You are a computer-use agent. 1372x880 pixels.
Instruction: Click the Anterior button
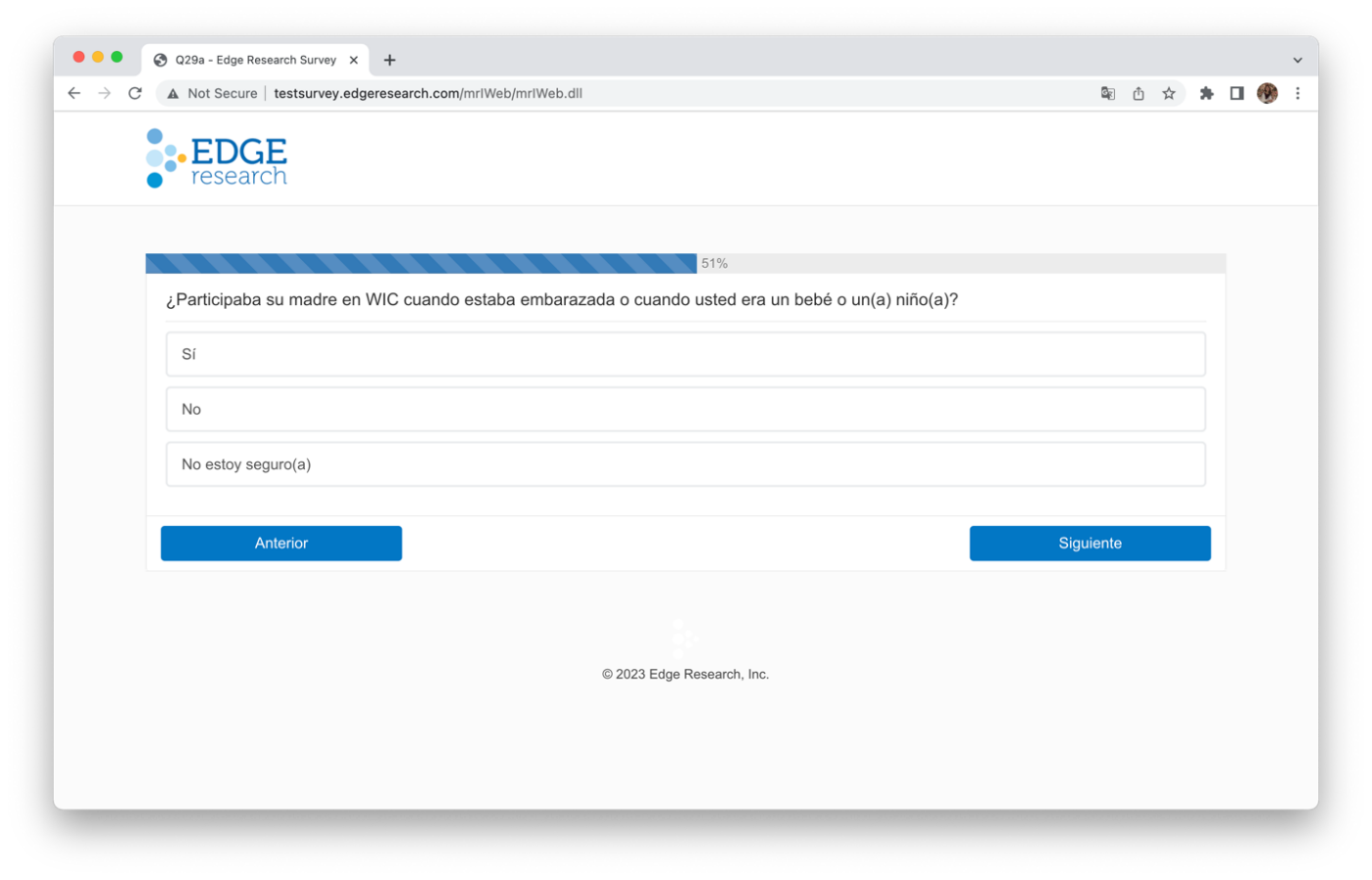281,544
